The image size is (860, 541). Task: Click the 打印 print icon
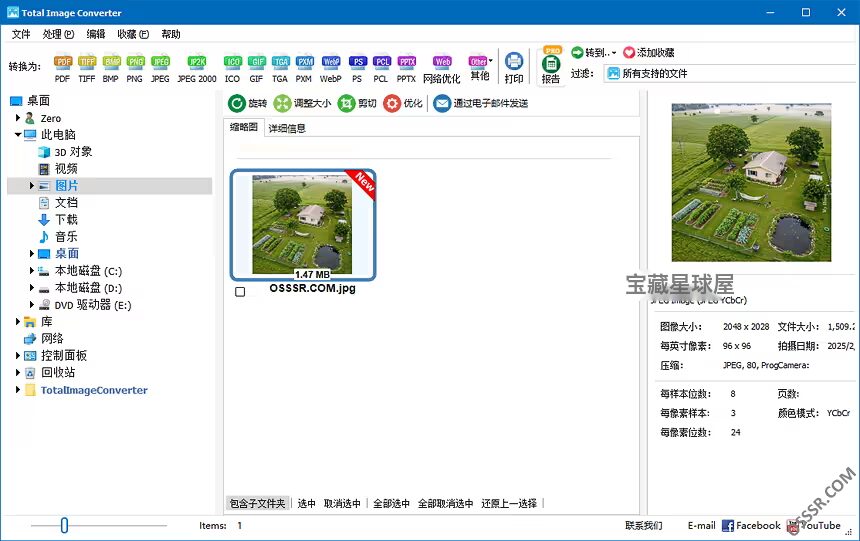[x=514, y=67]
